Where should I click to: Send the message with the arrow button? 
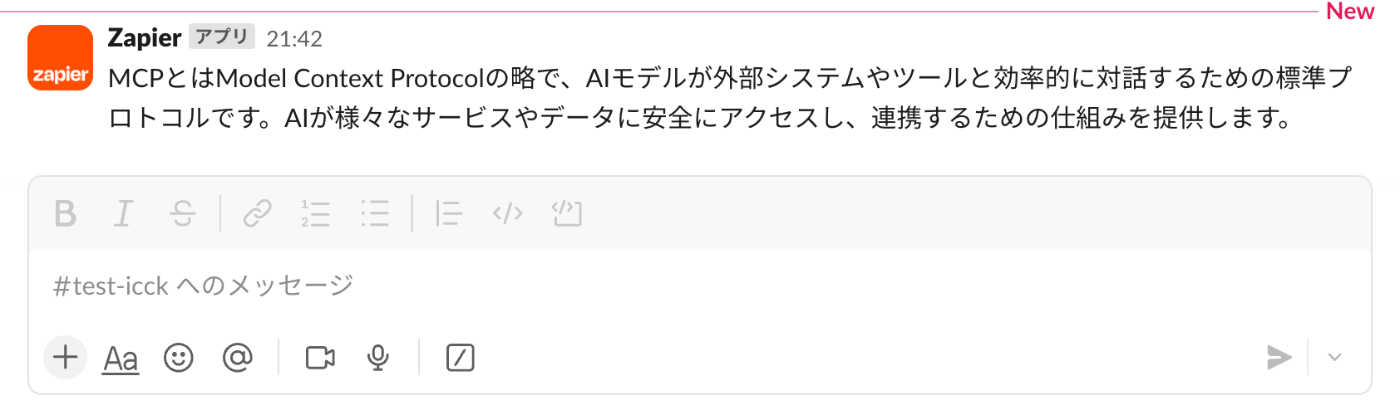pos(1279,357)
